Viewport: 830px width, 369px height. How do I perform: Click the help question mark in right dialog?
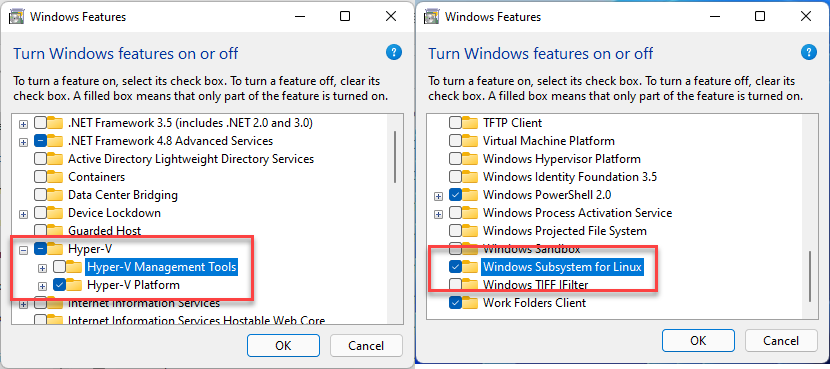point(809,52)
